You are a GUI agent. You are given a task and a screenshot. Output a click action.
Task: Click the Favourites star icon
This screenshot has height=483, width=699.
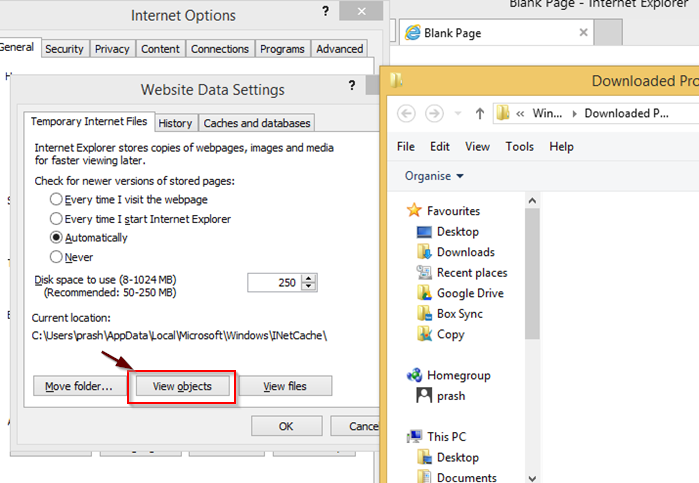coord(414,210)
